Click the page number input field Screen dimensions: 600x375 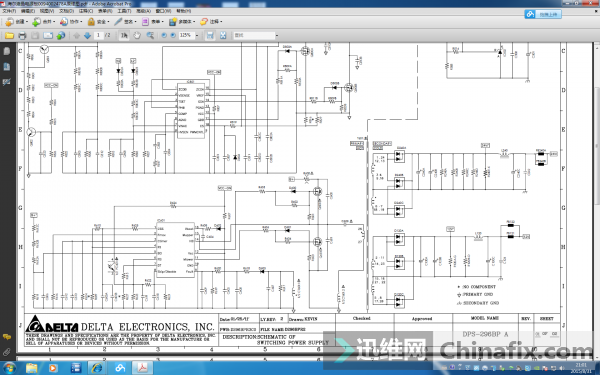click(x=98, y=36)
